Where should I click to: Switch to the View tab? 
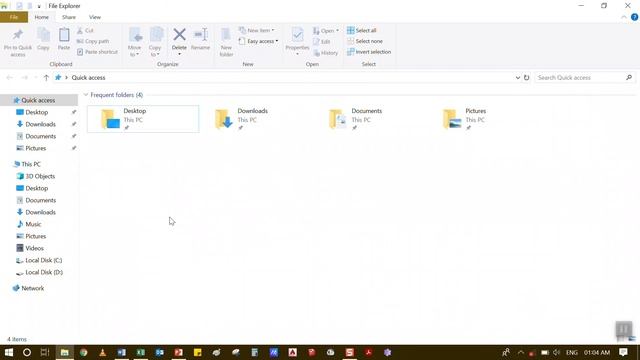(x=95, y=17)
